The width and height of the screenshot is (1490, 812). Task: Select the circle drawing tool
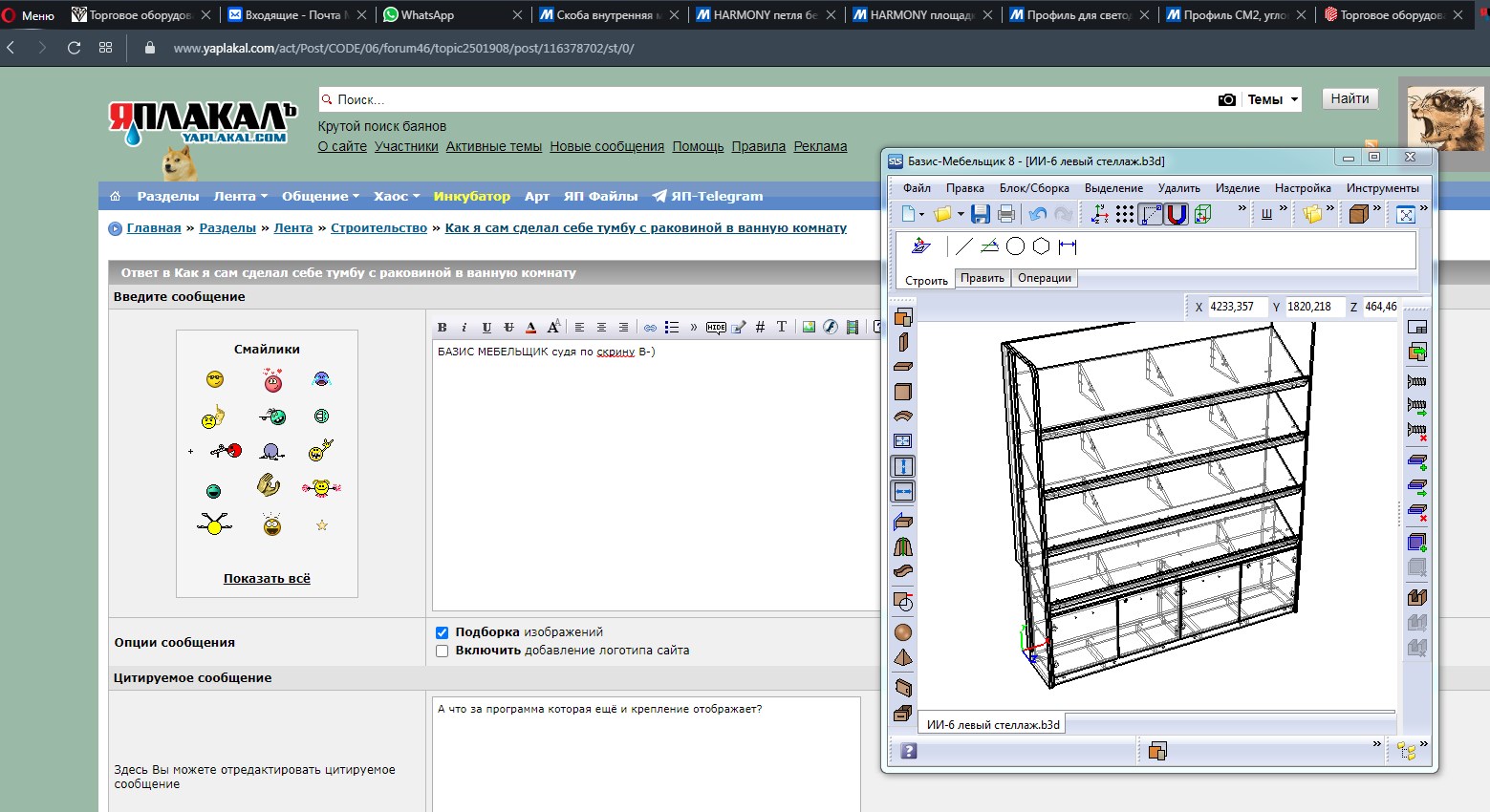[x=1015, y=246]
